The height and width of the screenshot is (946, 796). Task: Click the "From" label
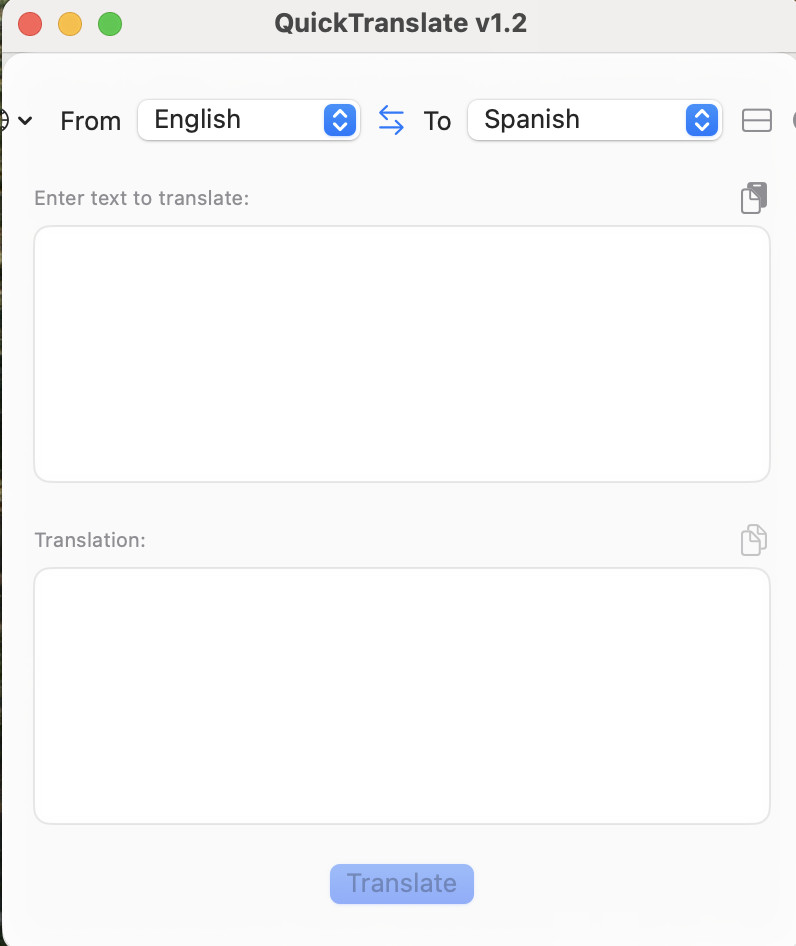(x=90, y=121)
